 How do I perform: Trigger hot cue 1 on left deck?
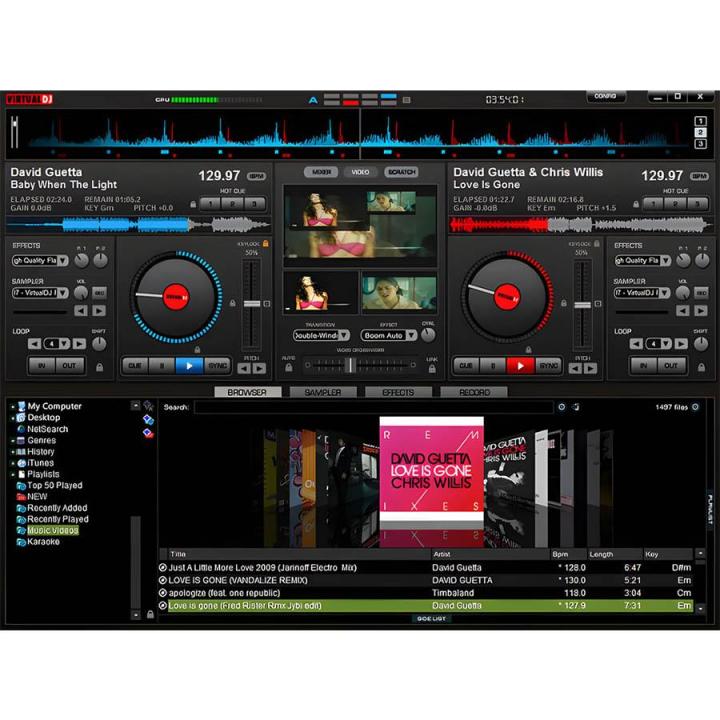tap(210, 204)
